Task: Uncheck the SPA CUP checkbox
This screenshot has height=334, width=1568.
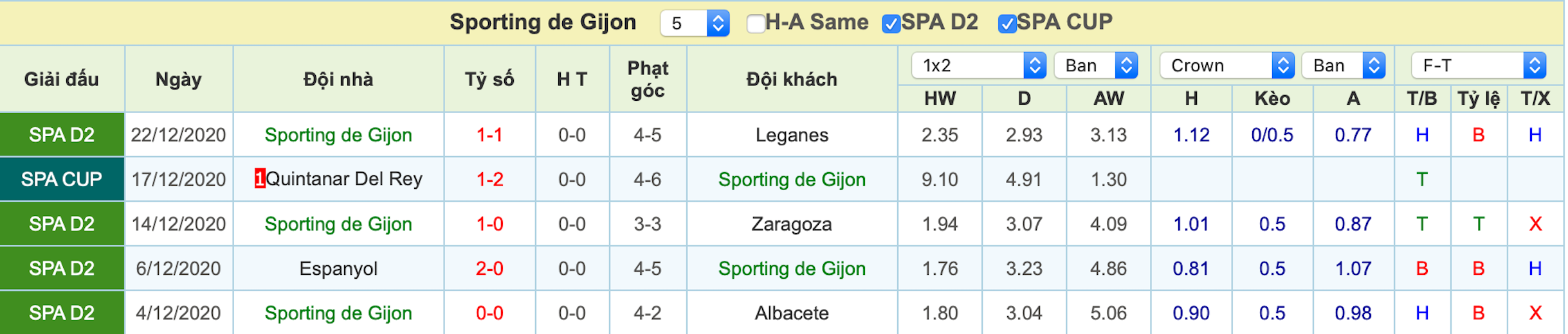Action: click(x=1007, y=24)
